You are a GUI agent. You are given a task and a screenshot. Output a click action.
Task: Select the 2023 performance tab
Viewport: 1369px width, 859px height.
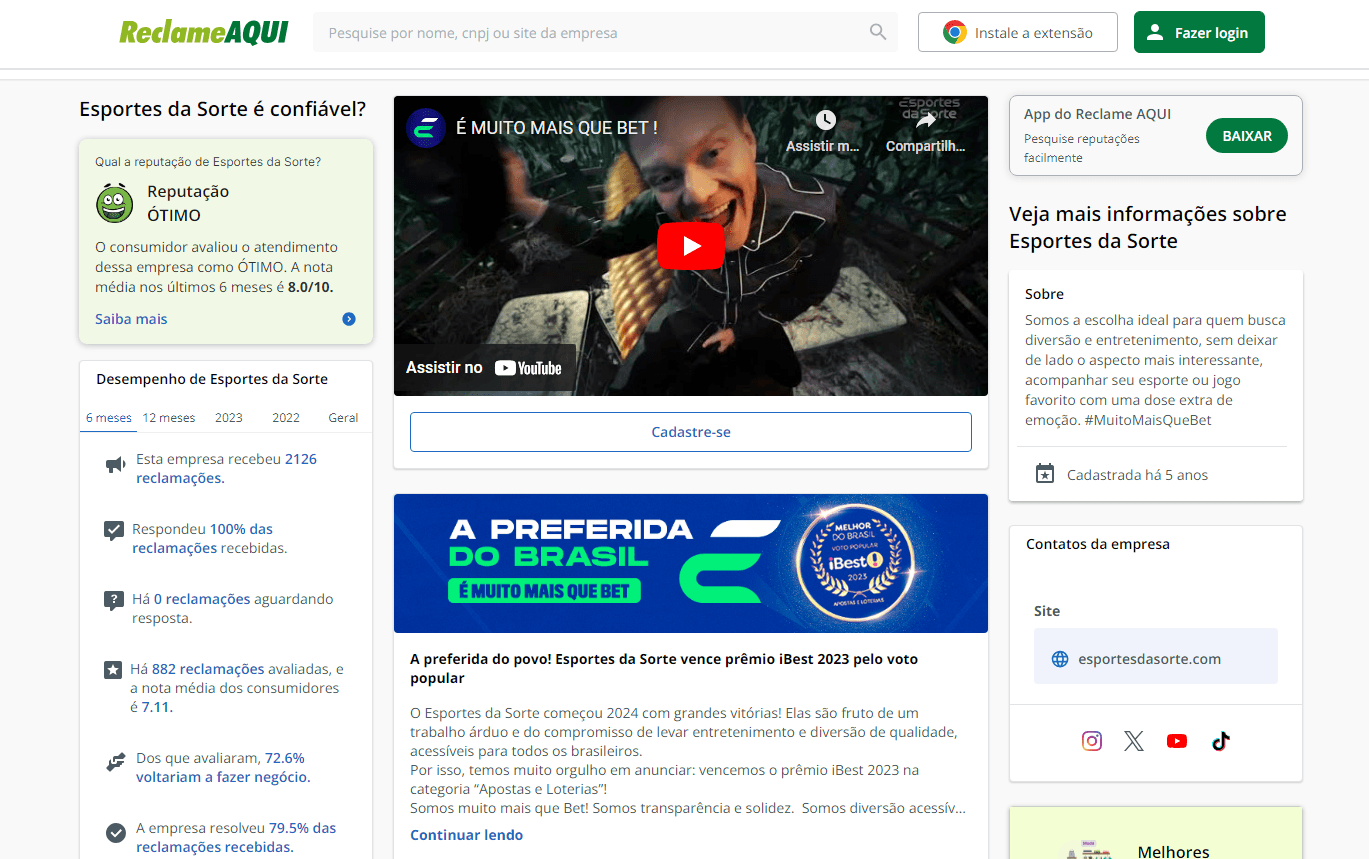(x=229, y=418)
